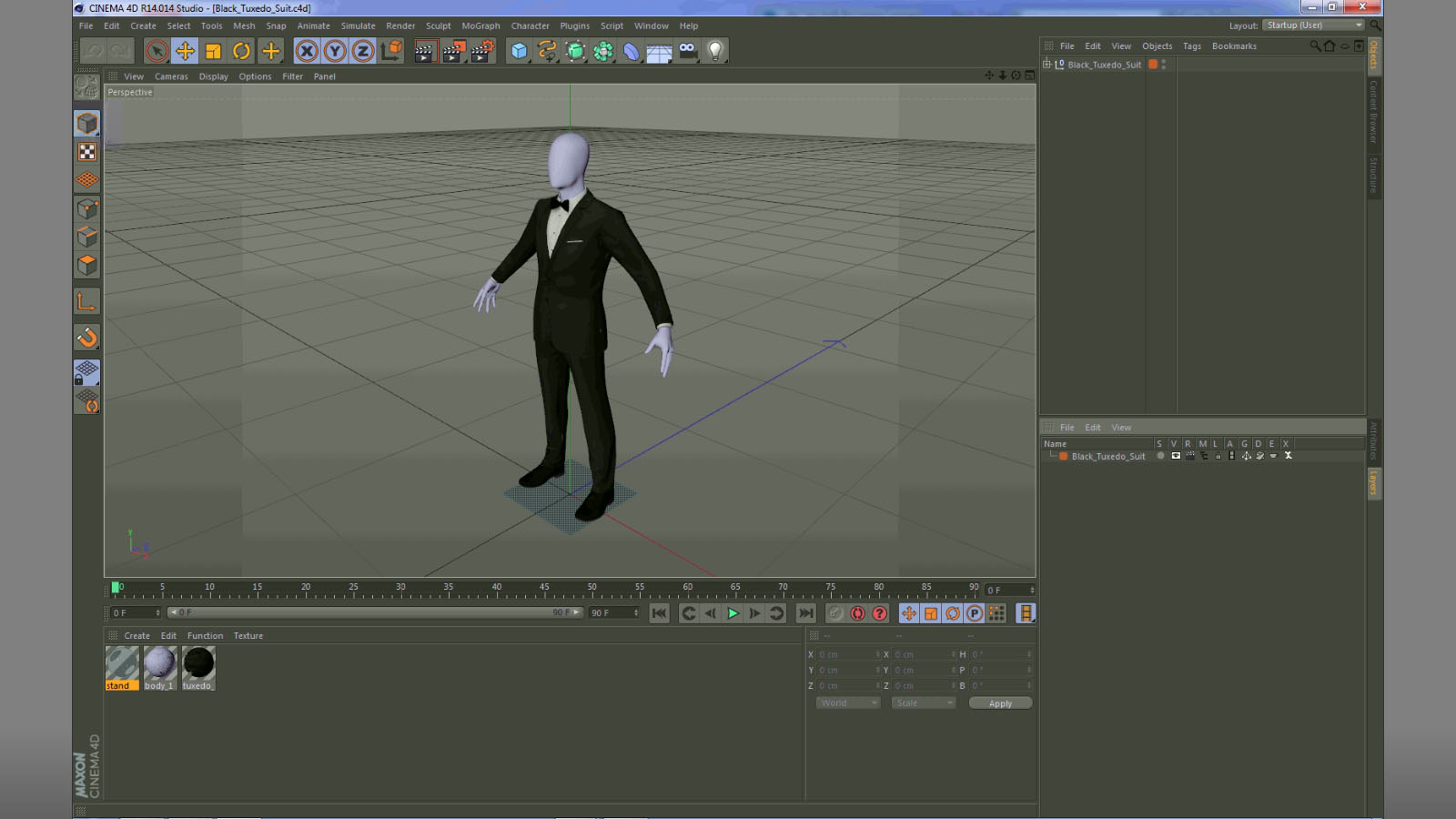
Task: Click Render Active View clapper icon
Action: point(424,51)
